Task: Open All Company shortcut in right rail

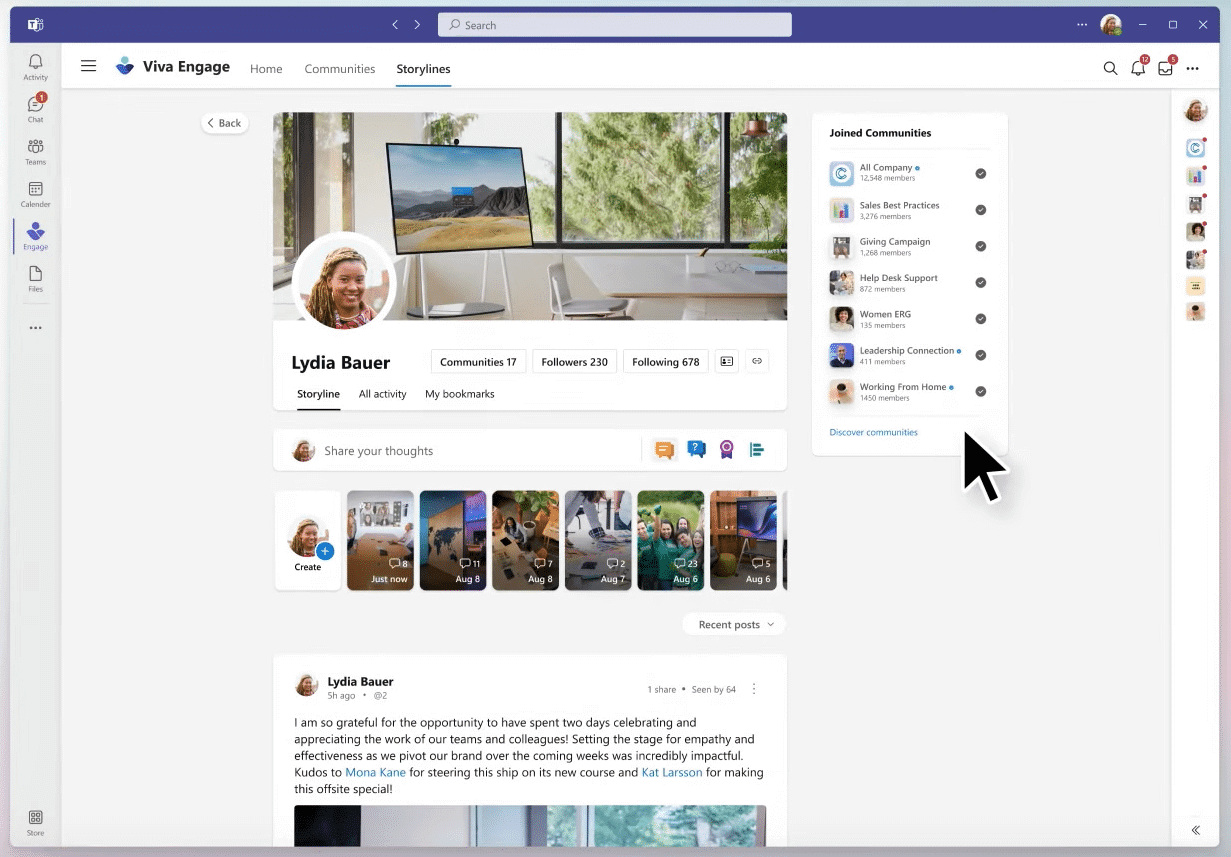Action: (x=1195, y=148)
